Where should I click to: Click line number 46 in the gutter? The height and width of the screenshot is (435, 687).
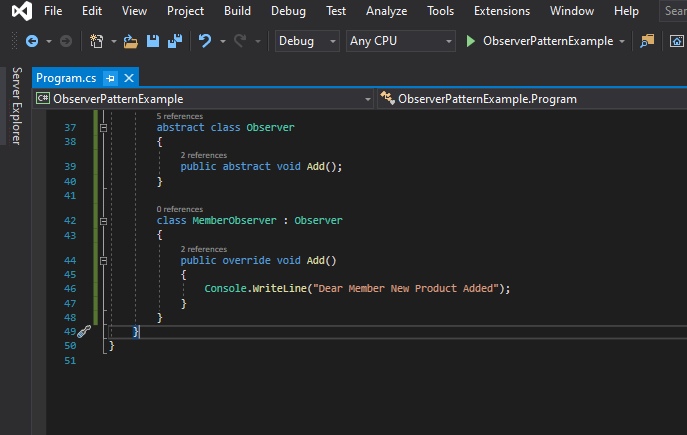coord(70,289)
